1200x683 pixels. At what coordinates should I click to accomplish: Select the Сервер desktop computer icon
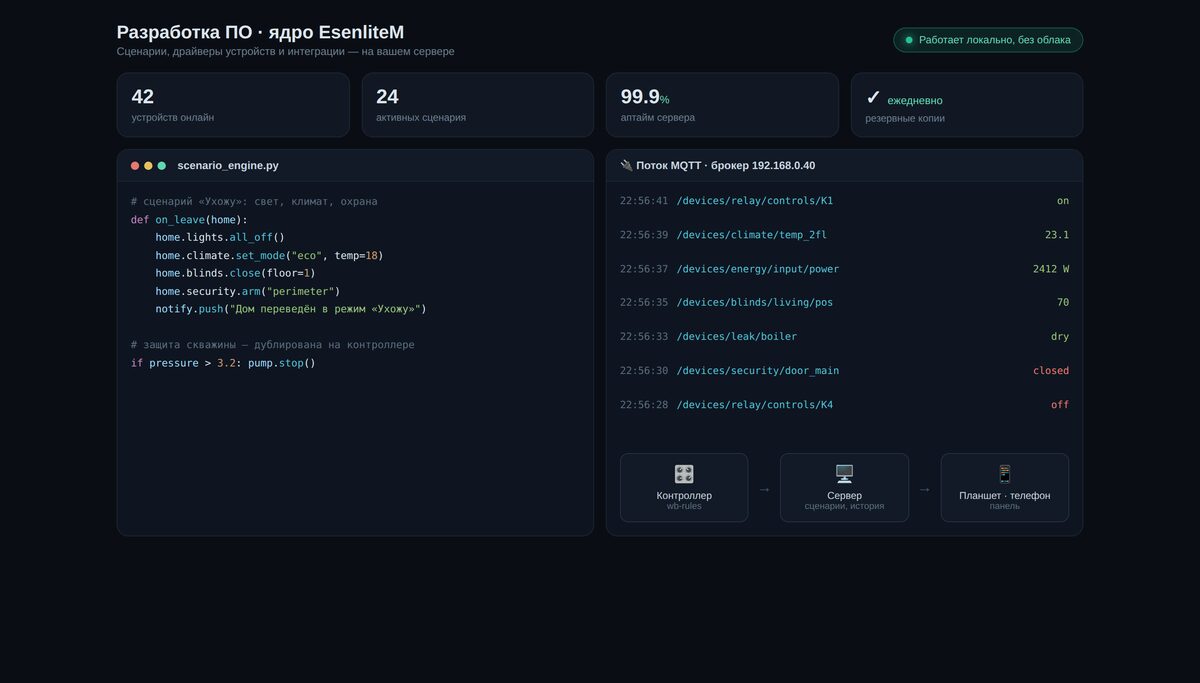point(844,474)
